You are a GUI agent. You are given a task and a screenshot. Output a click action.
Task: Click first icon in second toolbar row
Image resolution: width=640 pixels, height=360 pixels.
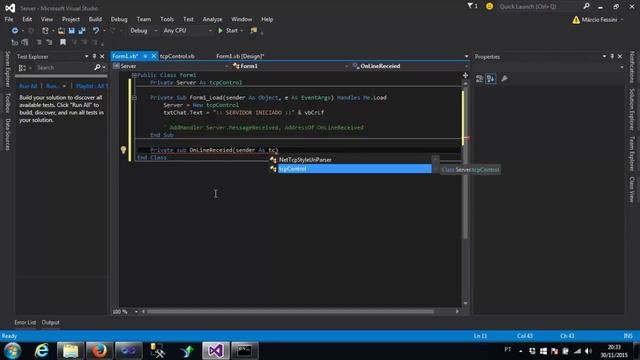[15, 42]
